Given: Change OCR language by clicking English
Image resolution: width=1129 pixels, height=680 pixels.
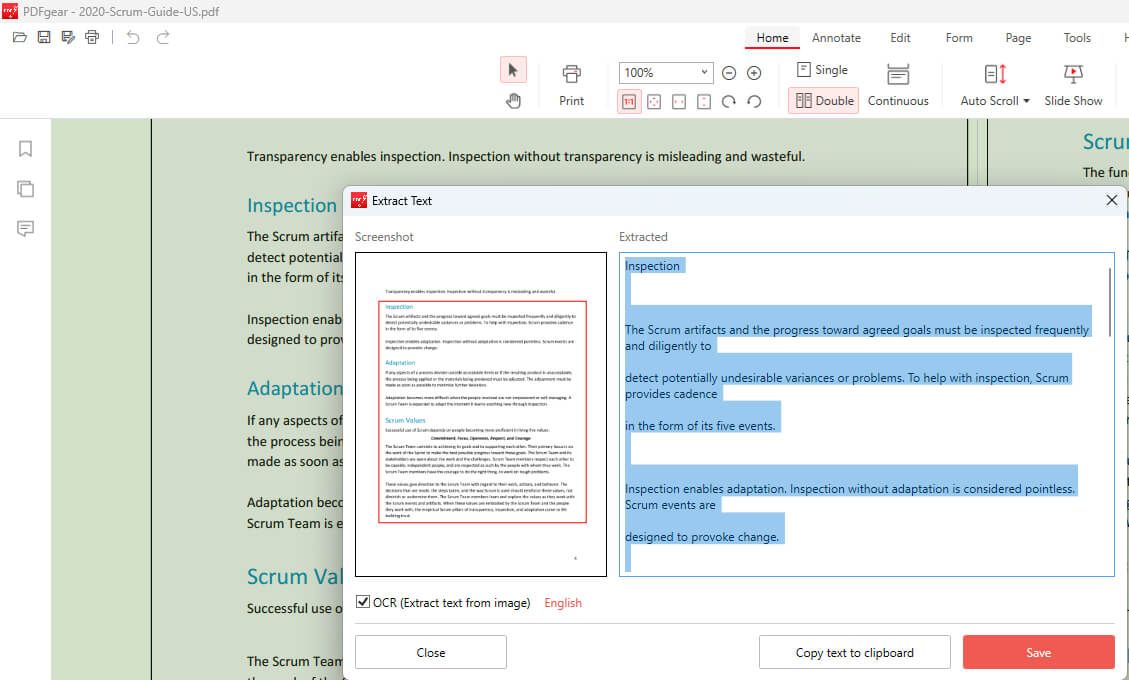Looking at the screenshot, I should pos(563,602).
